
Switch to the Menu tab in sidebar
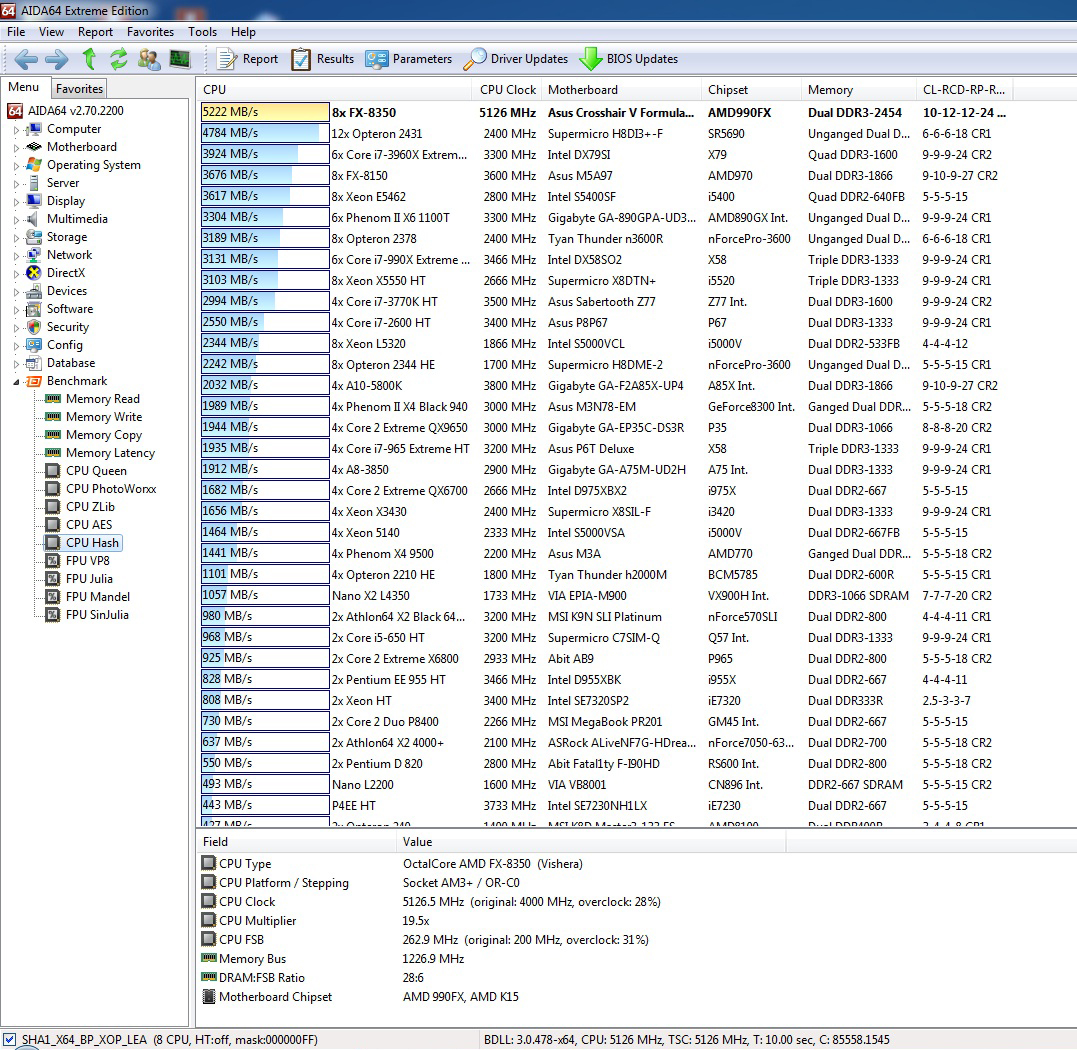pyautogui.click(x=23, y=87)
